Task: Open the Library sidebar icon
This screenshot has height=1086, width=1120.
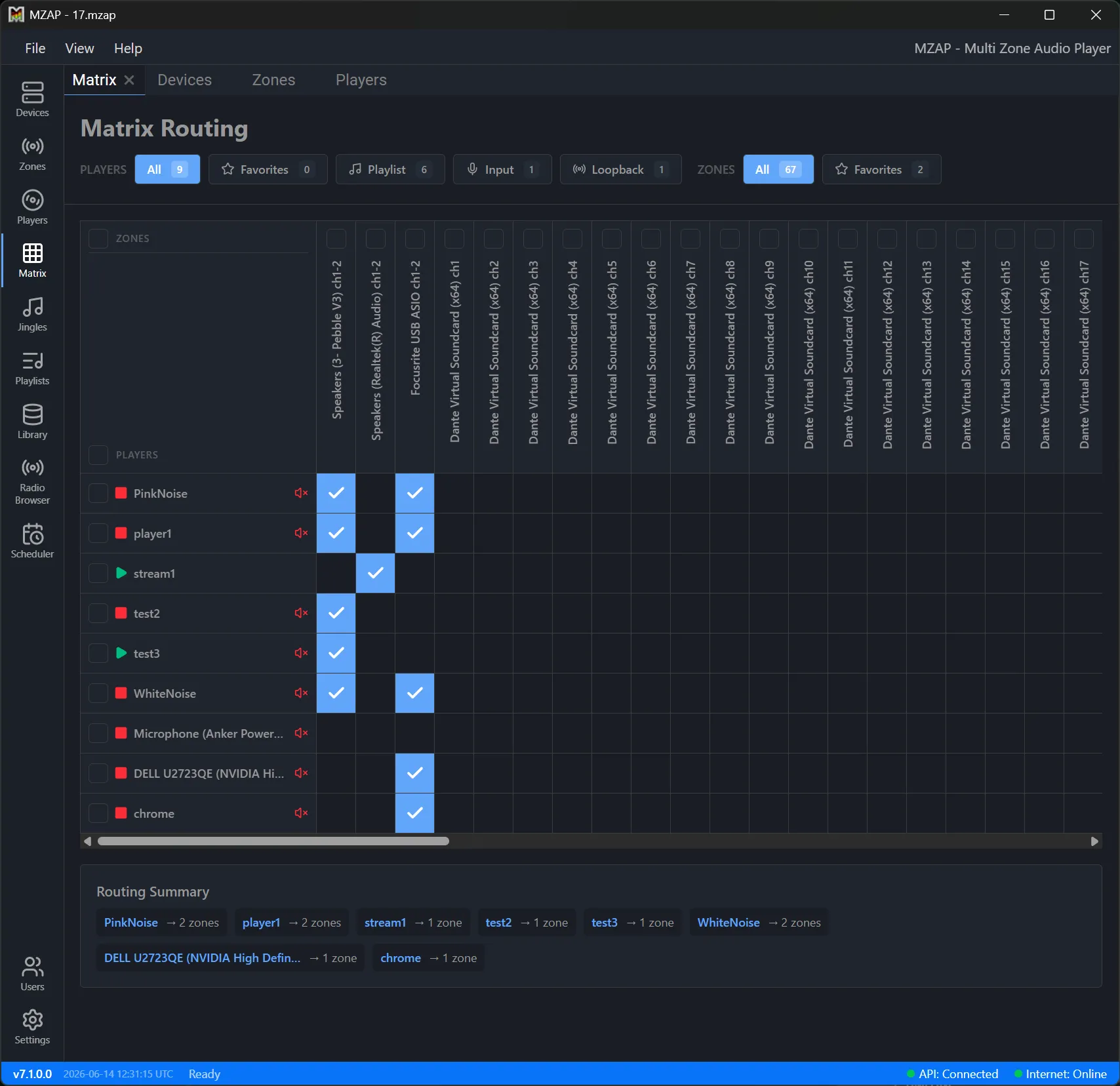Action: 32,422
